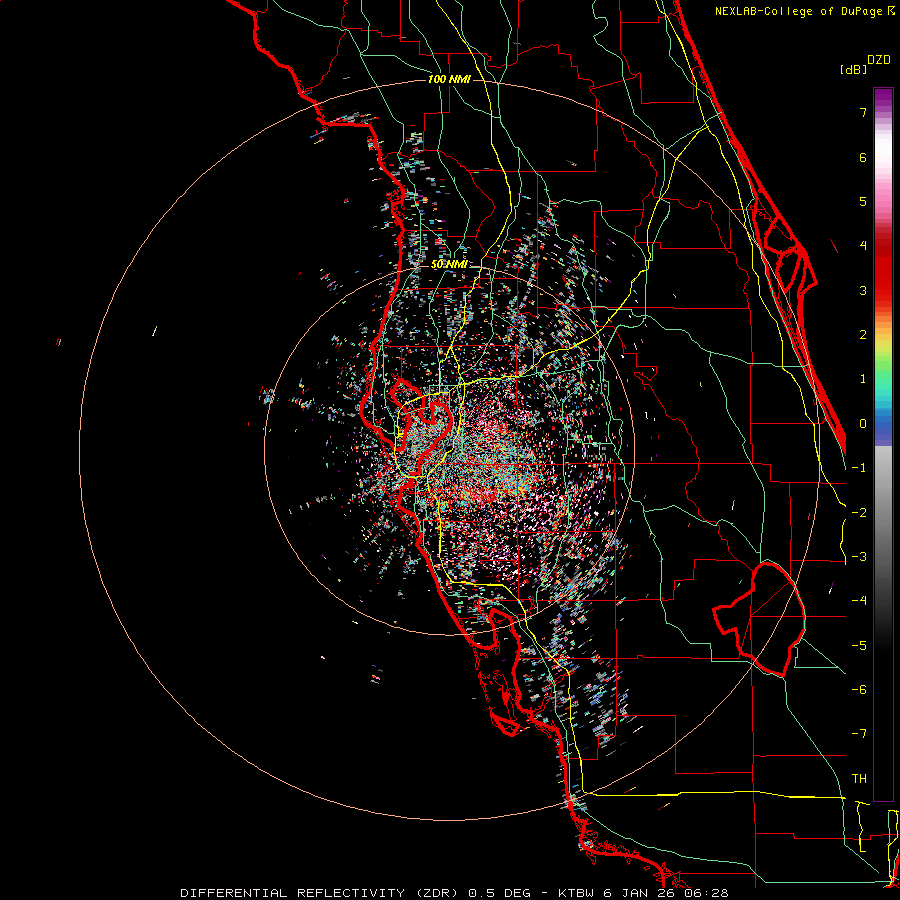The image size is (900, 900).
Task: Click the NEXLAB-College of DuPage label
Action: (x=800, y=11)
